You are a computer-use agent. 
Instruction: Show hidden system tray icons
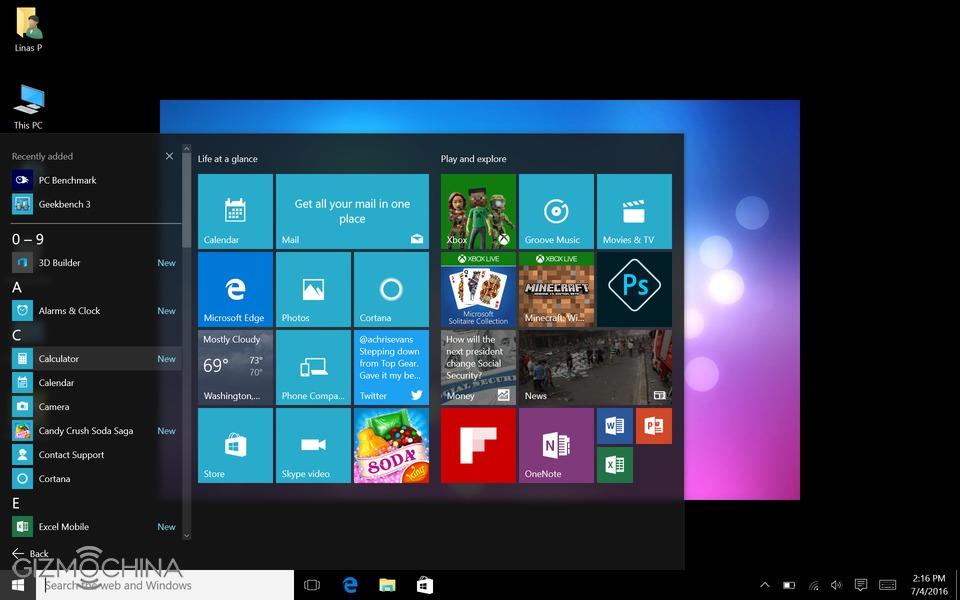(765, 585)
